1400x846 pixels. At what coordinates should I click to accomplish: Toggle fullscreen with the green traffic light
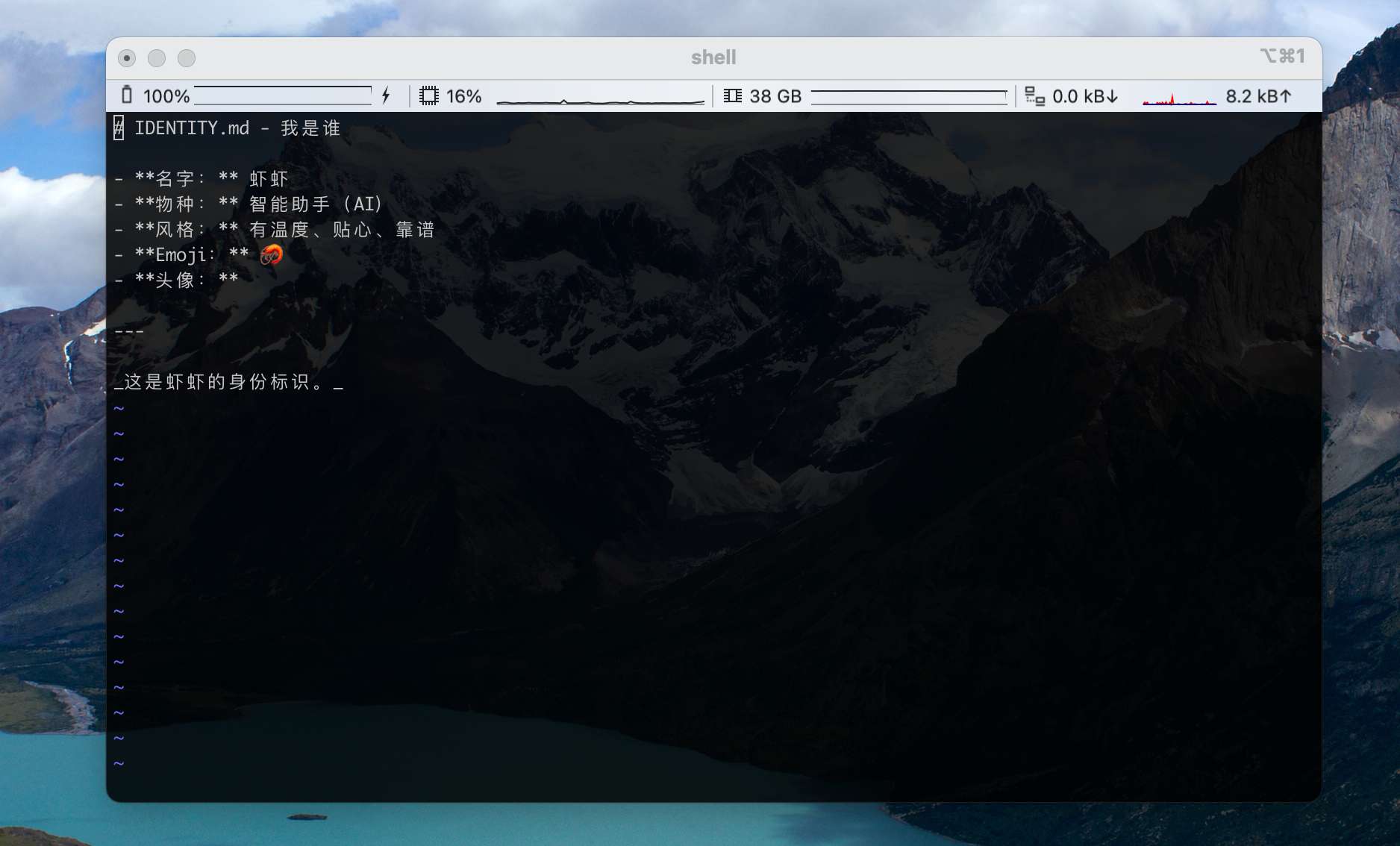click(187, 57)
